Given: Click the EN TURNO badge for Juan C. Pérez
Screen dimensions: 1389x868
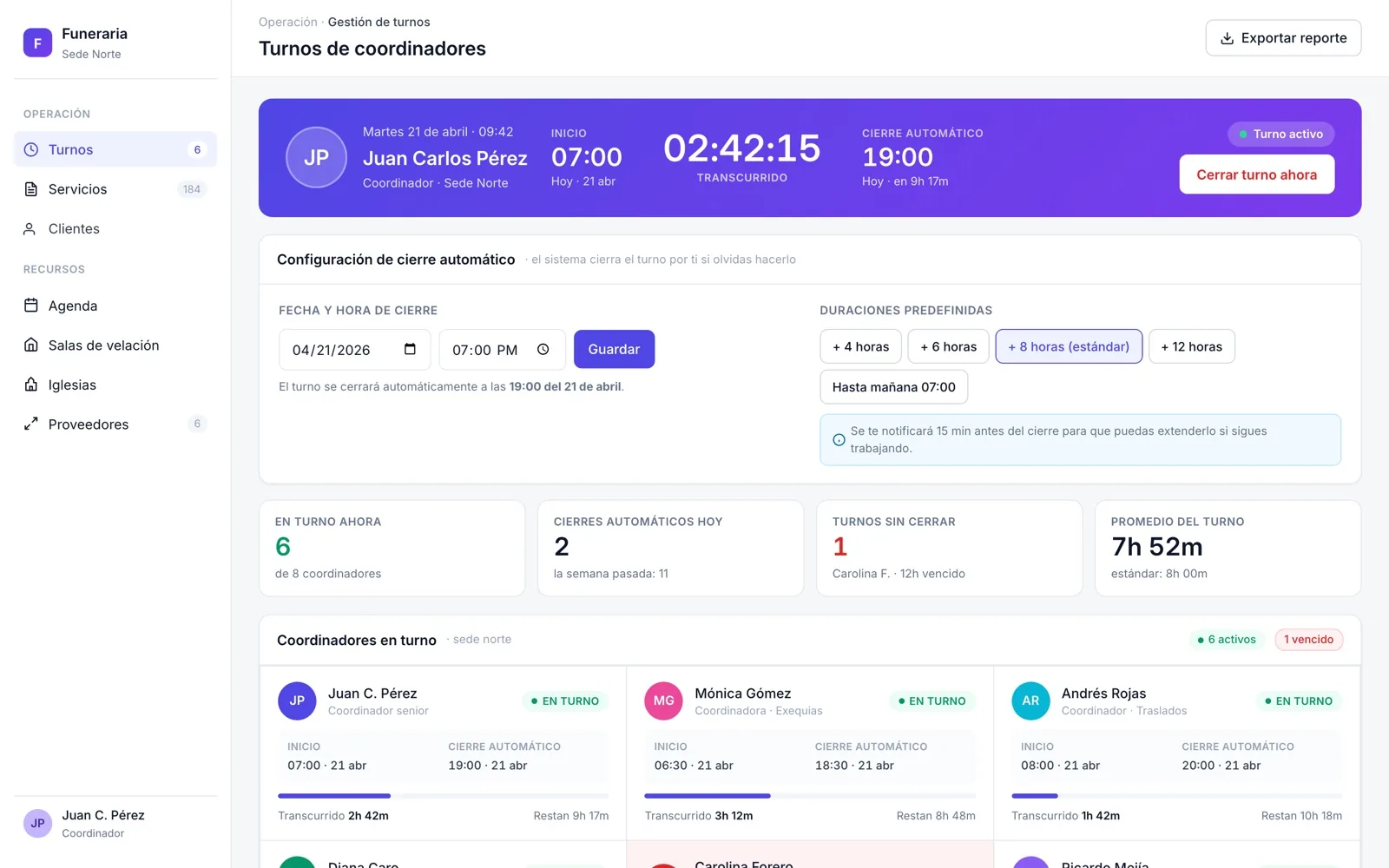Looking at the screenshot, I should coord(565,701).
